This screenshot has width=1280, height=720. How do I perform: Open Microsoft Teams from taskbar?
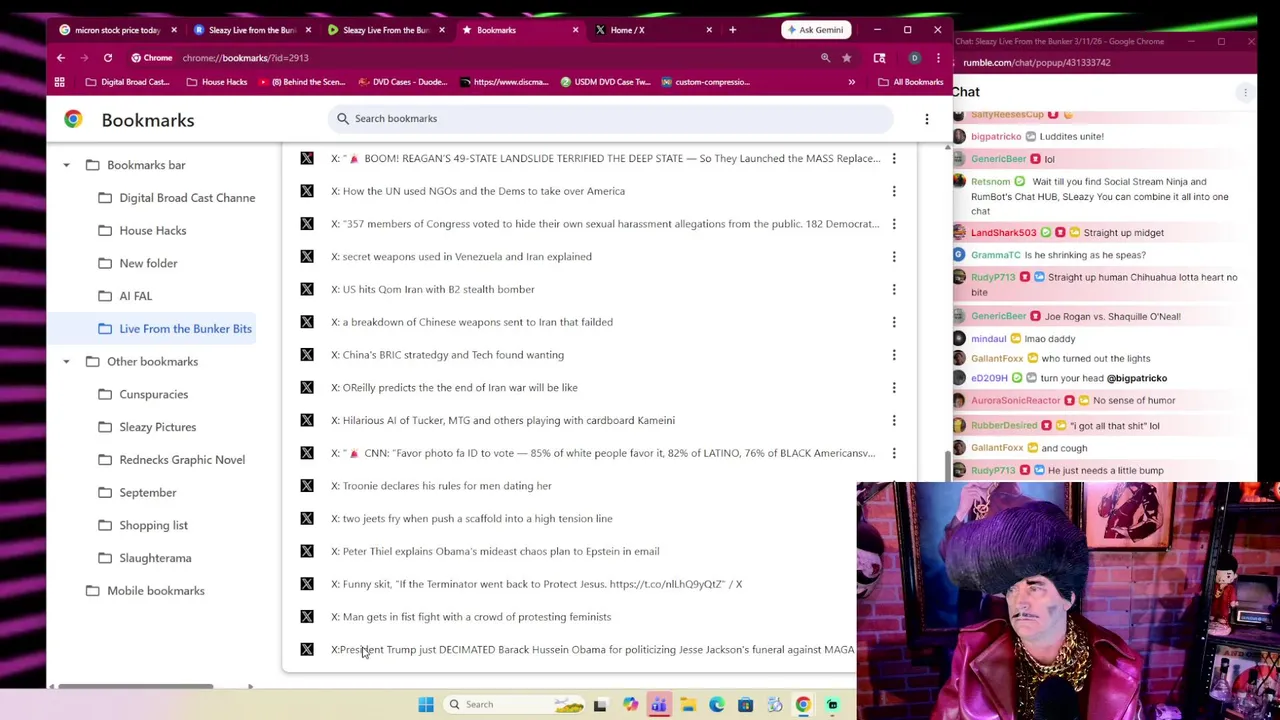click(x=659, y=705)
